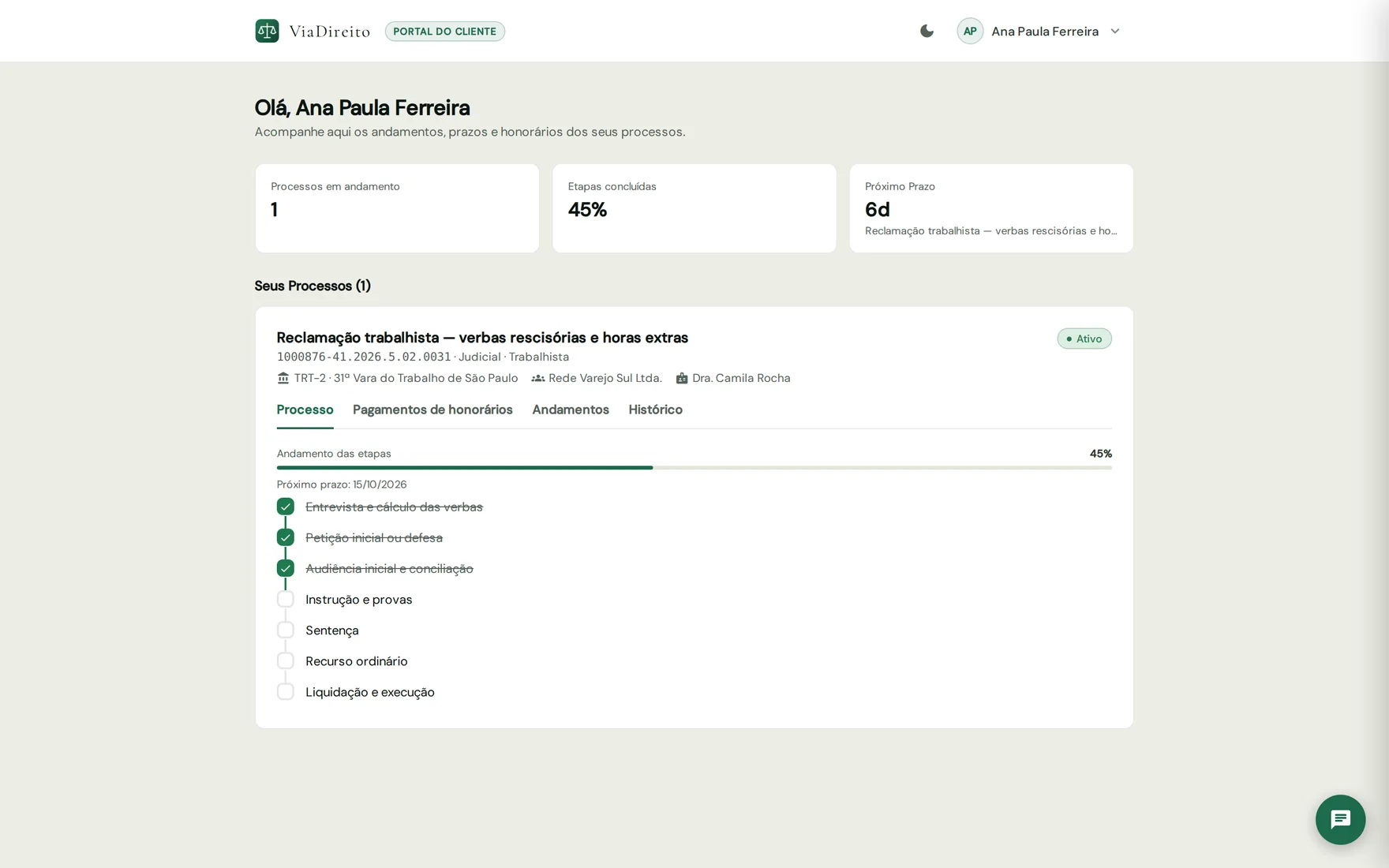This screenshot has height=868, width=1389.
Task: Click the Ativo status badge
Action: click(x=1084, y=339)
